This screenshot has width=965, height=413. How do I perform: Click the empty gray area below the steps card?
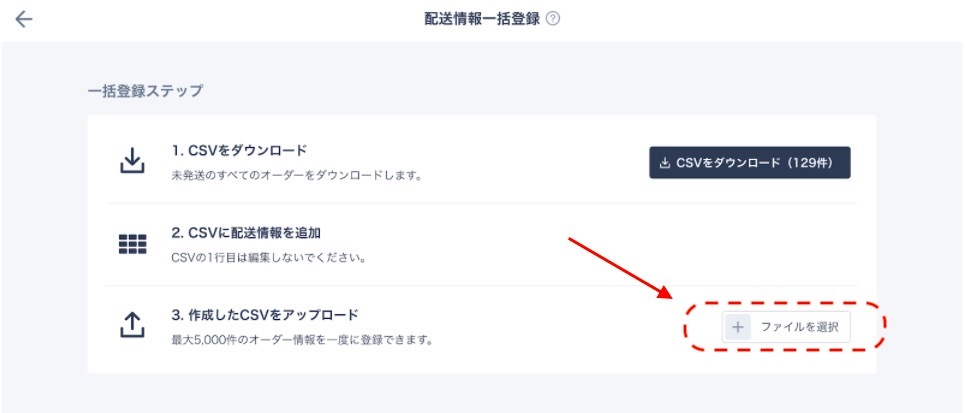tap(482, 394)
